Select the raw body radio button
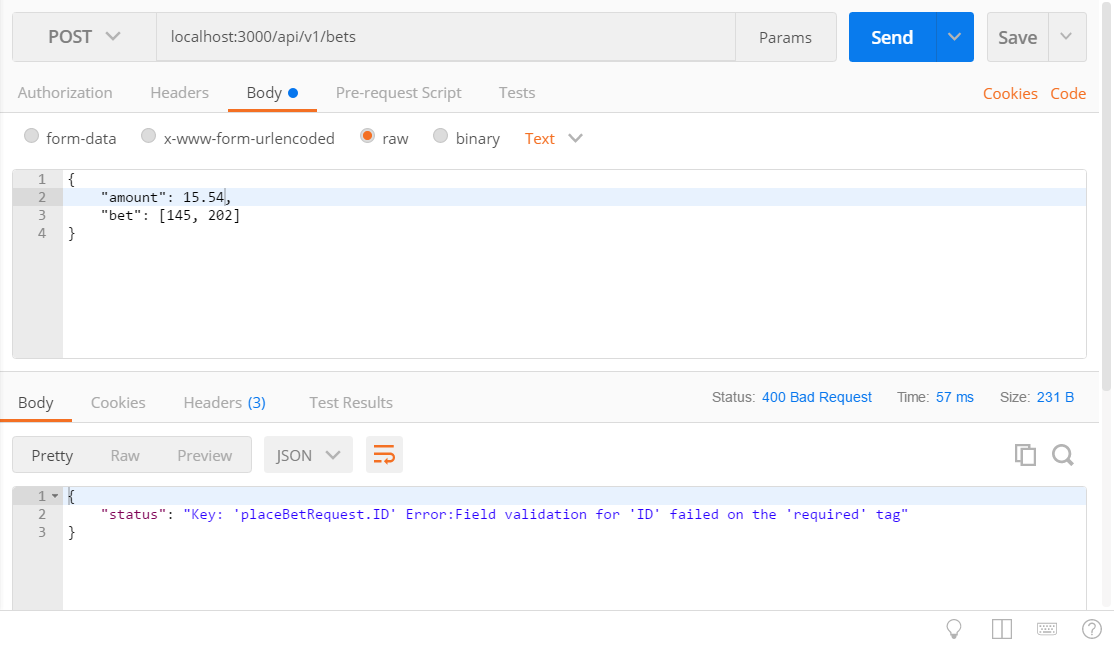 click(367, 136)
